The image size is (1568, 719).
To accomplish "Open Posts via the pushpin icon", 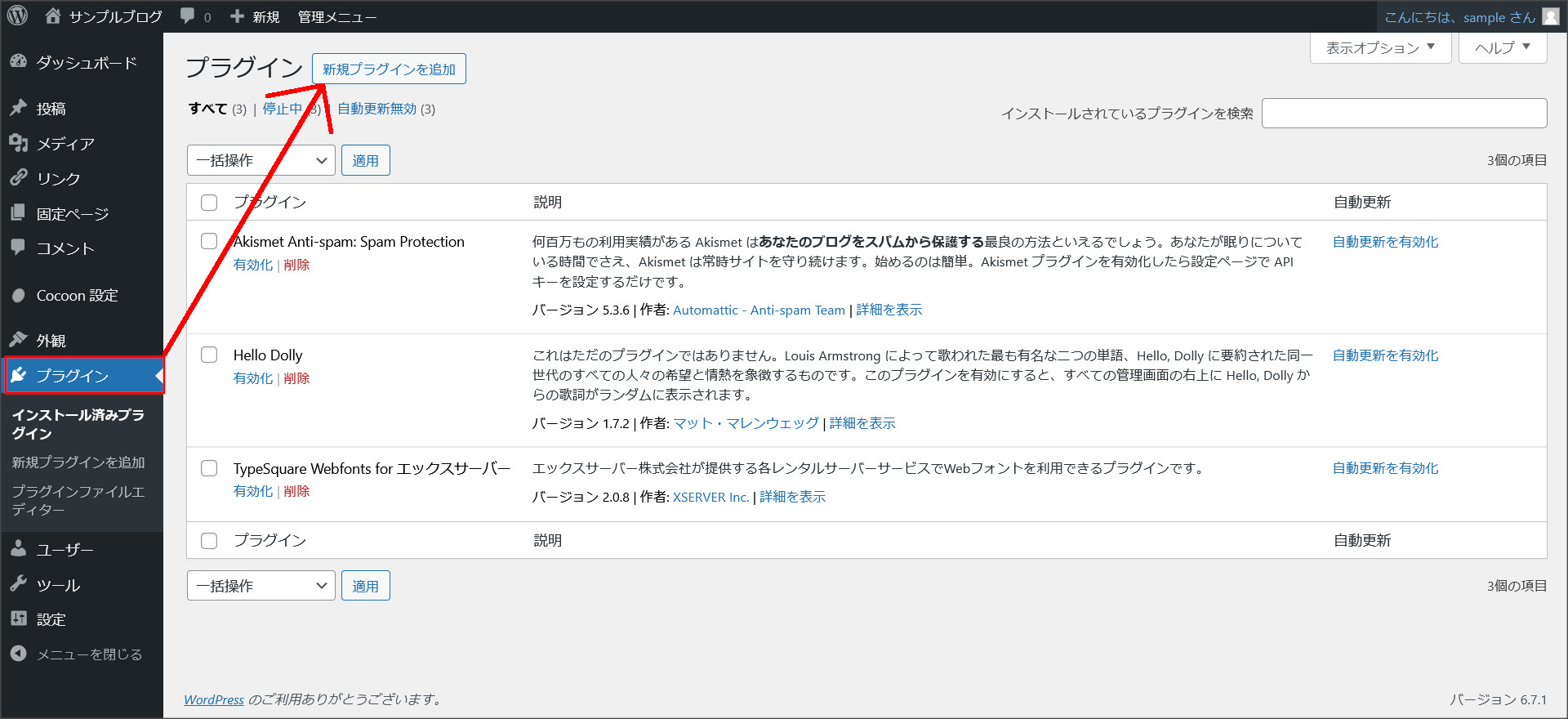I will 19,108.
